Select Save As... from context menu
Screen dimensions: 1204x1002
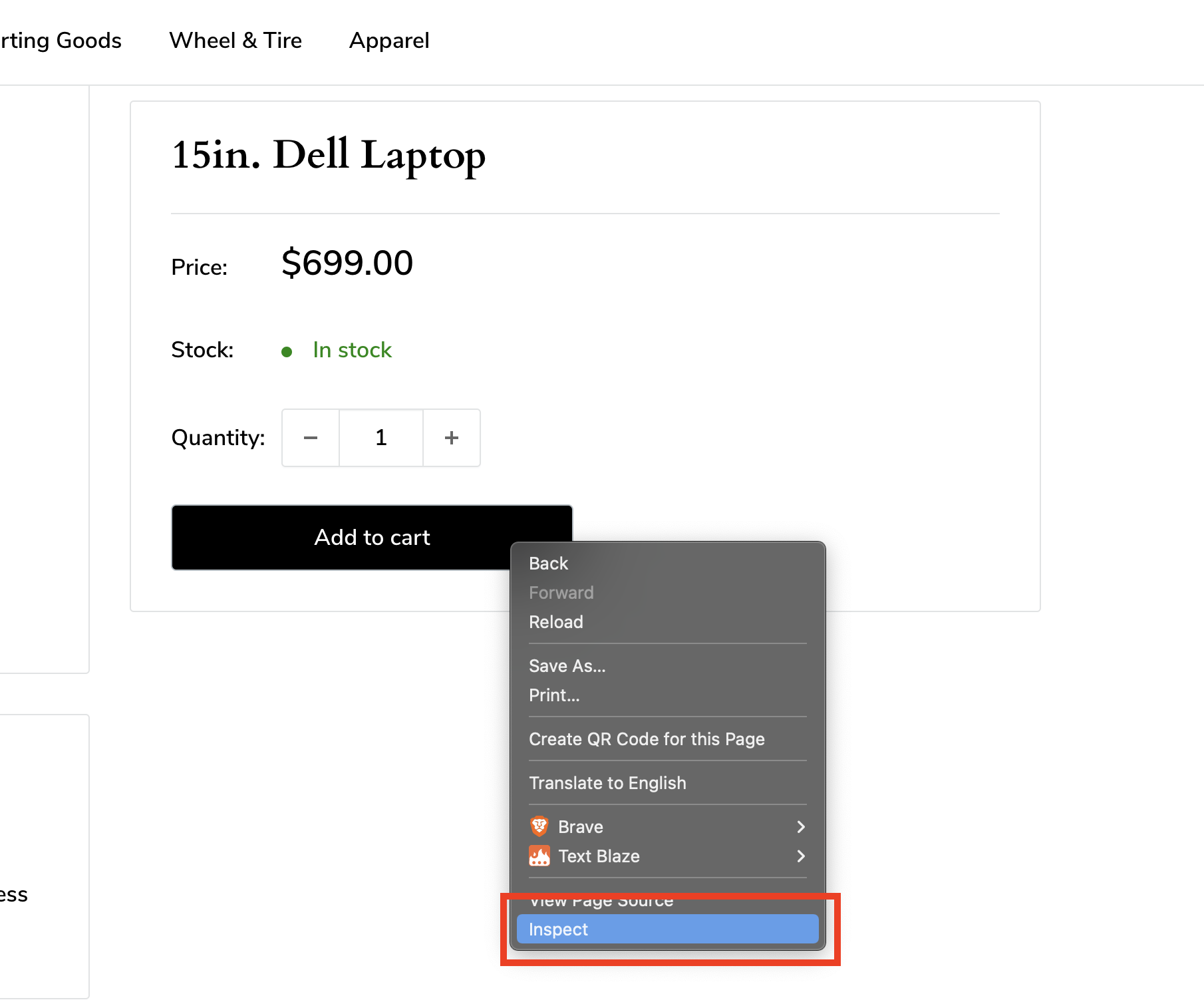(668, 666)
